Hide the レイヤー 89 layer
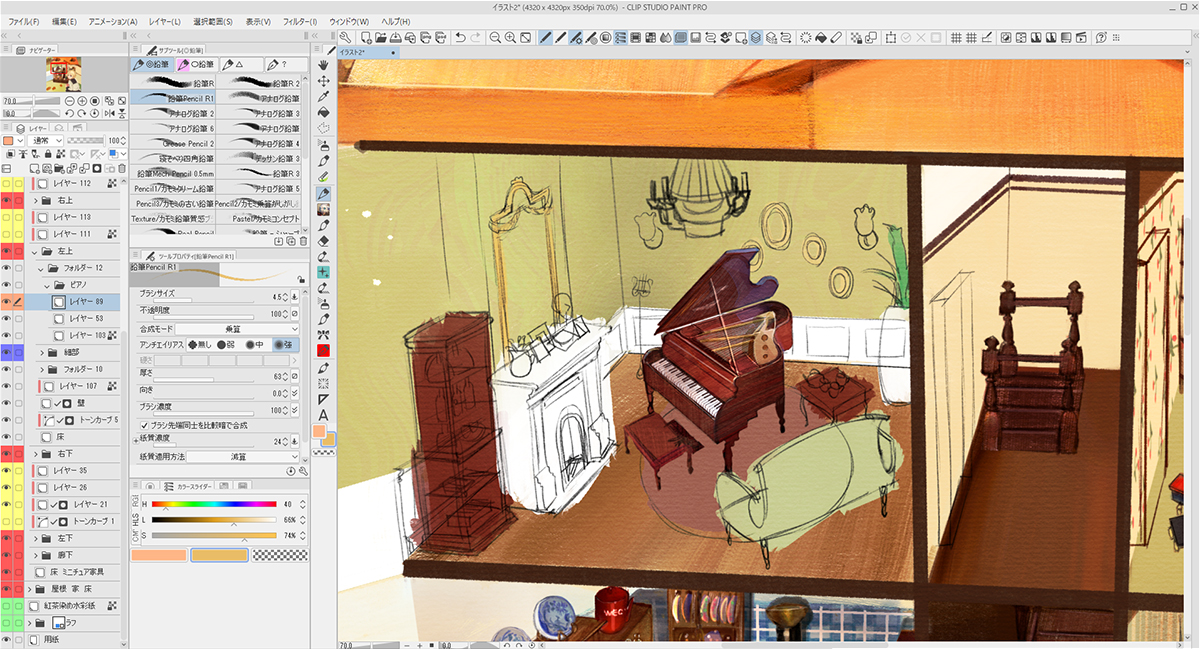Image resolution: width=1200 pixels, height=649 pixels. (x=7, y=301)
